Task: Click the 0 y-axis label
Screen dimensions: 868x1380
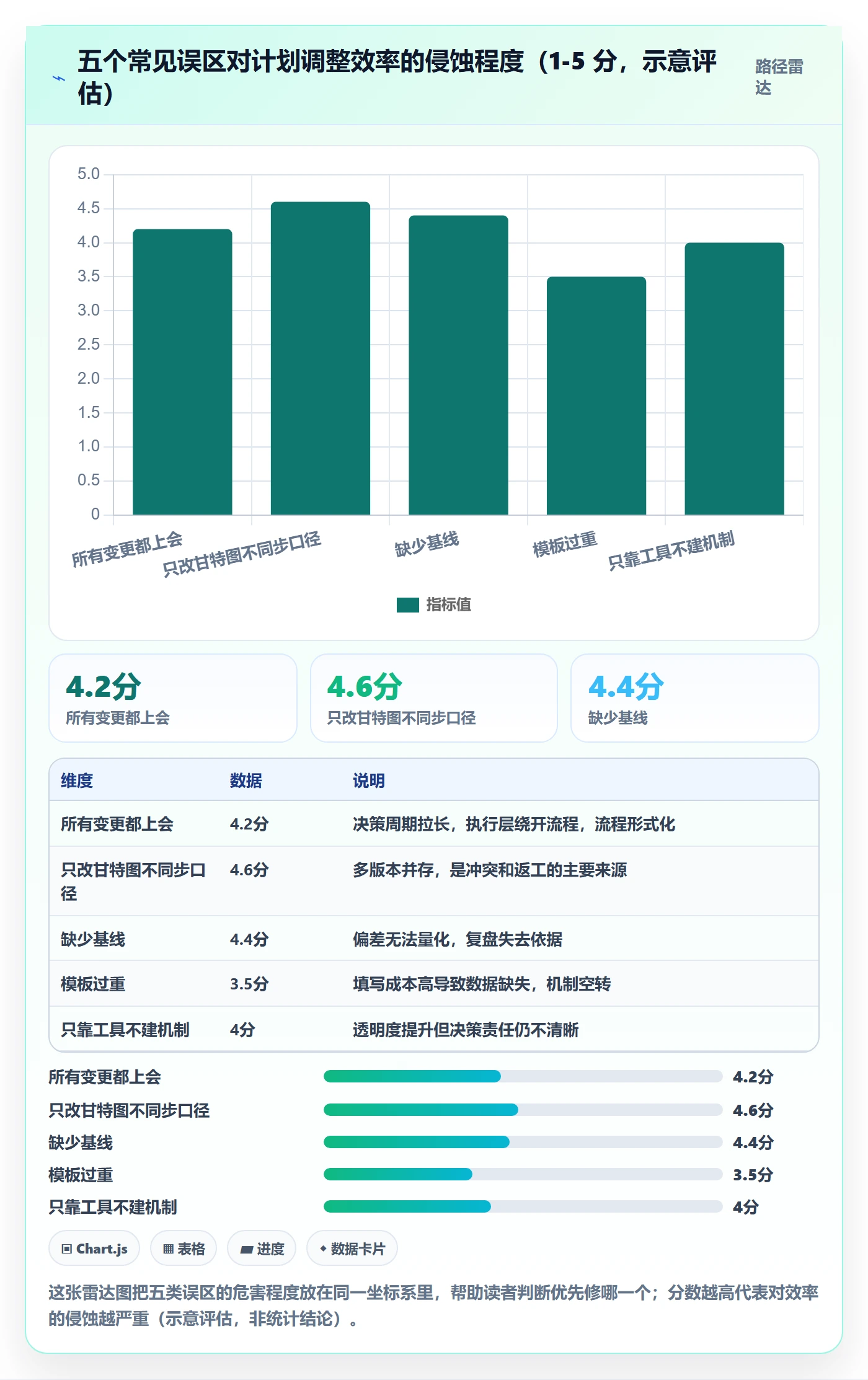Action: (95, 514)
